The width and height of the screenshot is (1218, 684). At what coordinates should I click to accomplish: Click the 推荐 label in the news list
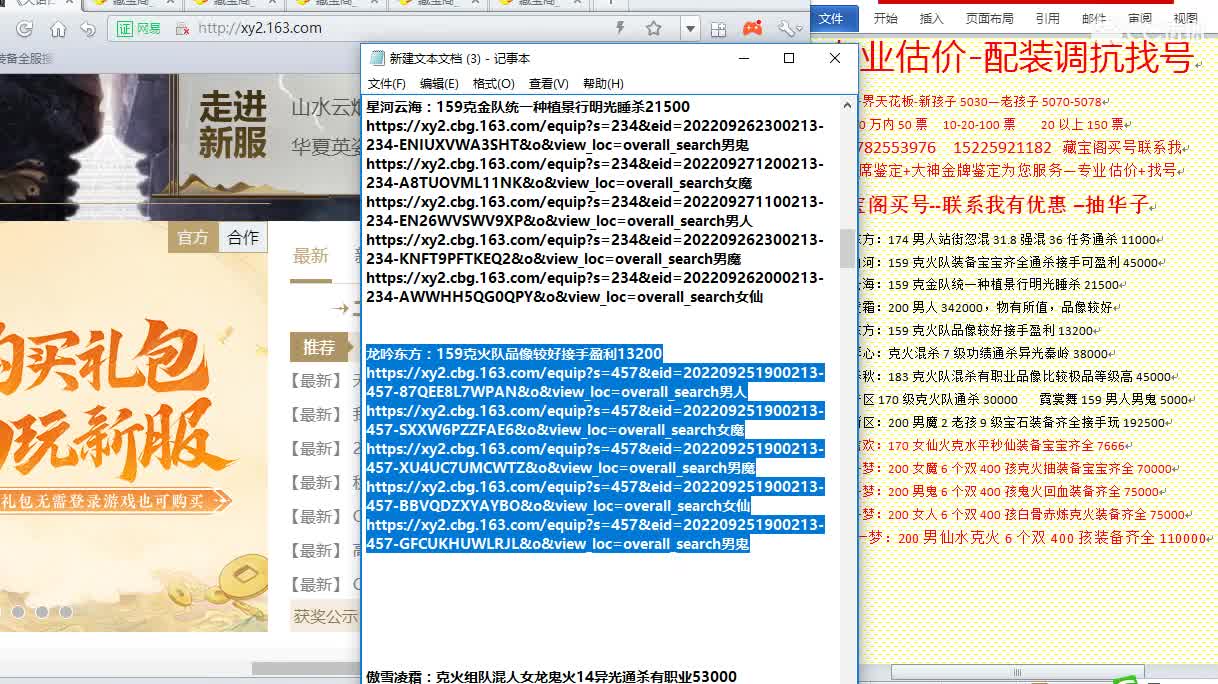coord(319,348)
